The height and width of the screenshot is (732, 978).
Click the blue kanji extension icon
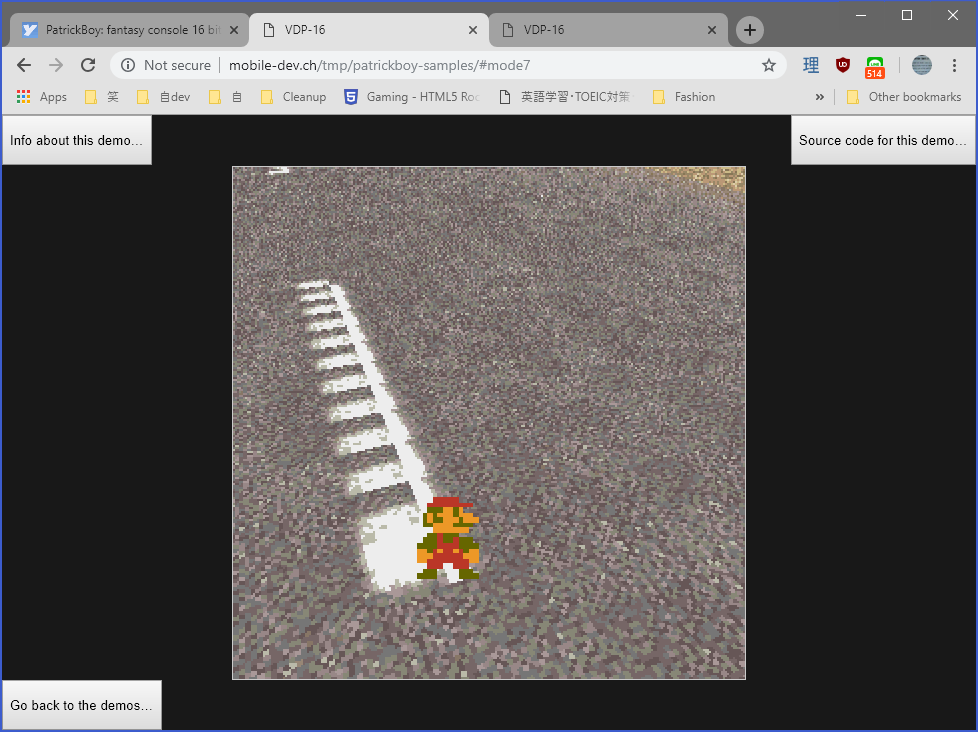pyautogui.click(x=811, y=65)
